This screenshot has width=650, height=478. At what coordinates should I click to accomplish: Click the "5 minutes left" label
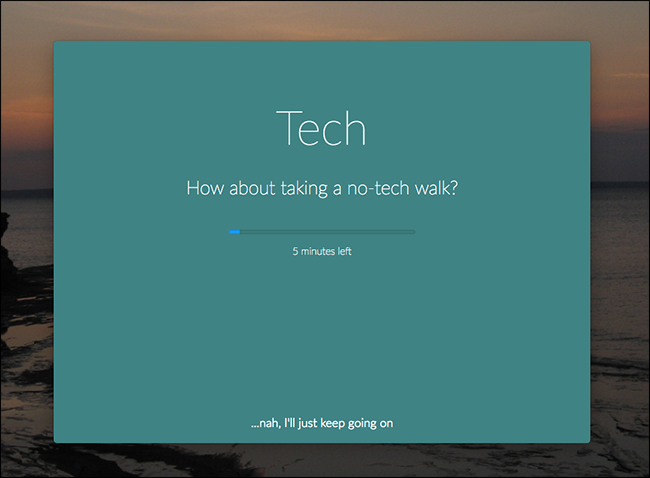pyautogui.click(x=322, y=251)
